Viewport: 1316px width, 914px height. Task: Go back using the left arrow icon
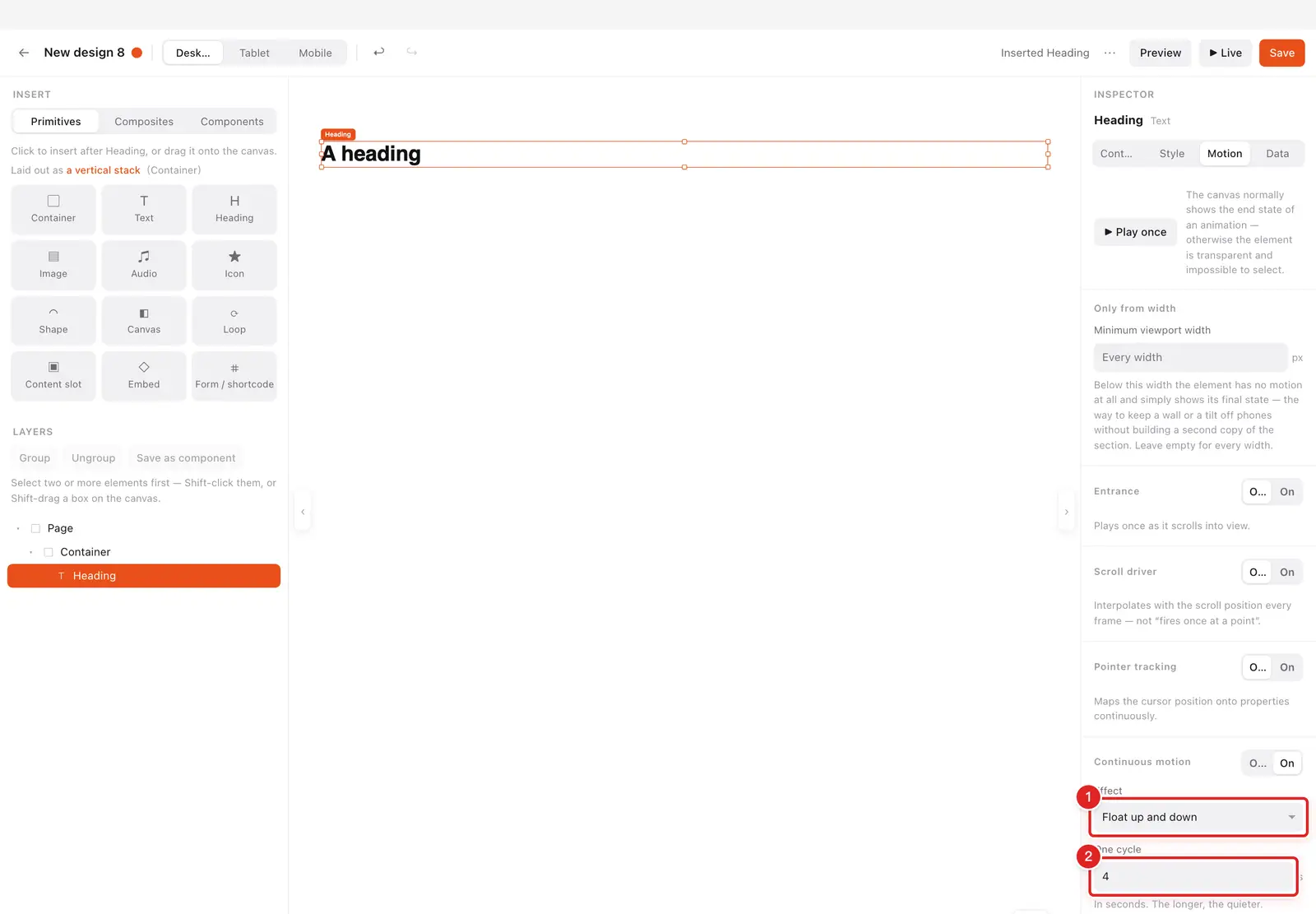pyautogui.click(x=24, y=53)
